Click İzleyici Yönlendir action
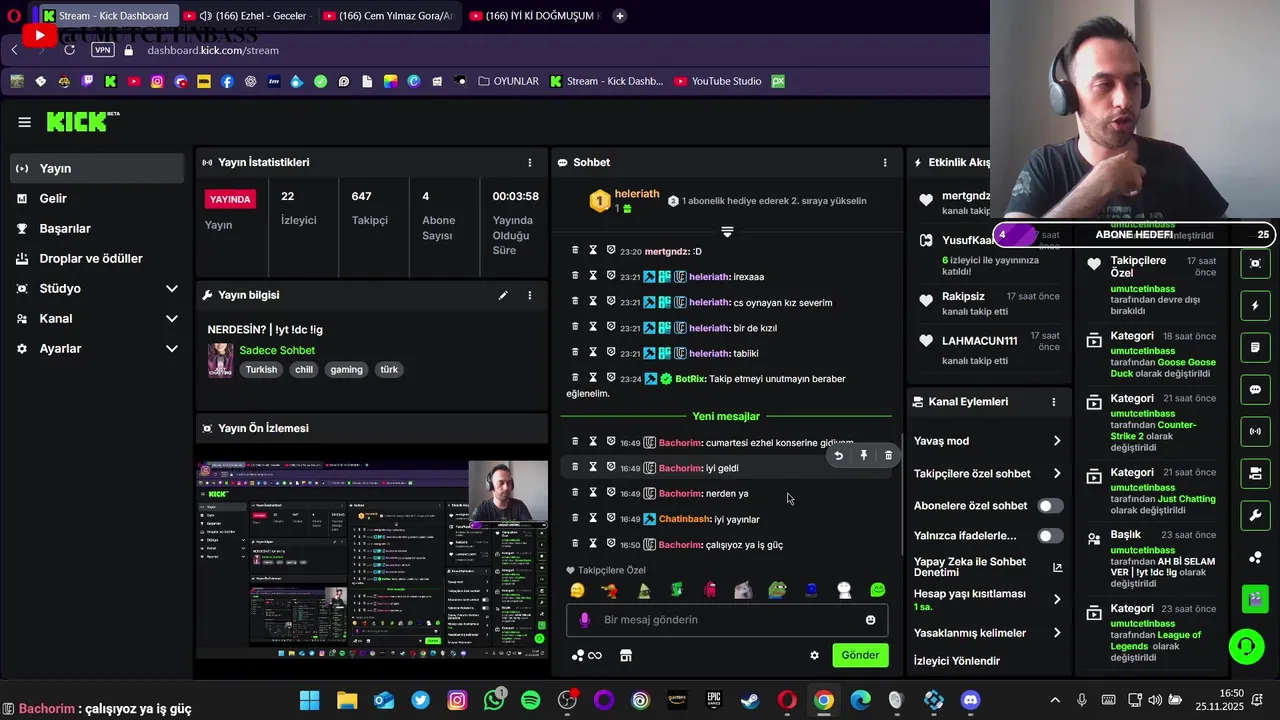The width and height of the screenshot is (1280, 720). tap(957, 661)
